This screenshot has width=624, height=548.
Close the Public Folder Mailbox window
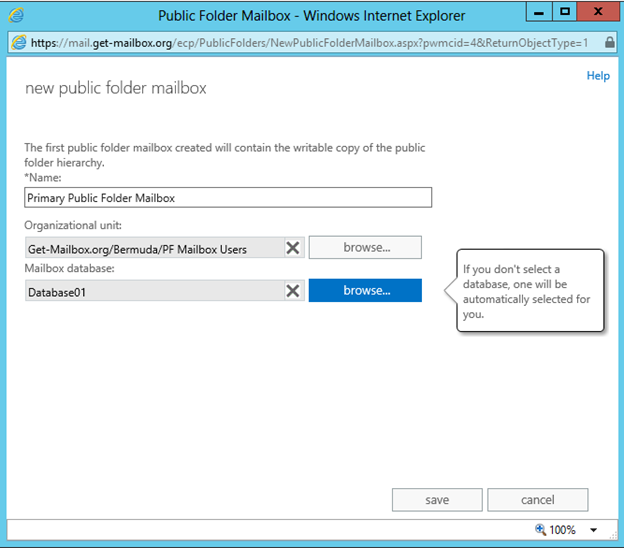click(598, 12)
